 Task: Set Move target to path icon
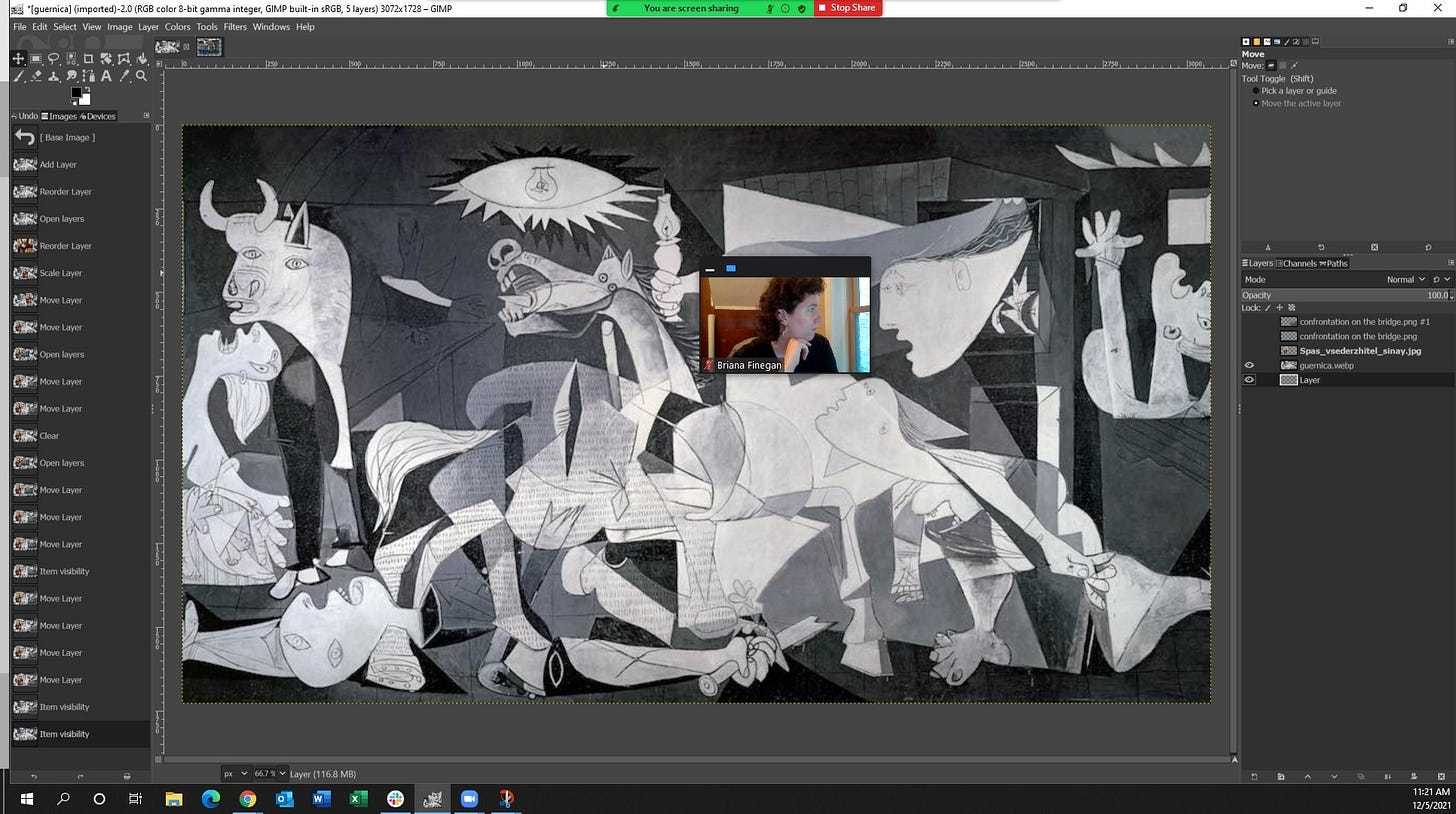click(x=1294, y=66)
